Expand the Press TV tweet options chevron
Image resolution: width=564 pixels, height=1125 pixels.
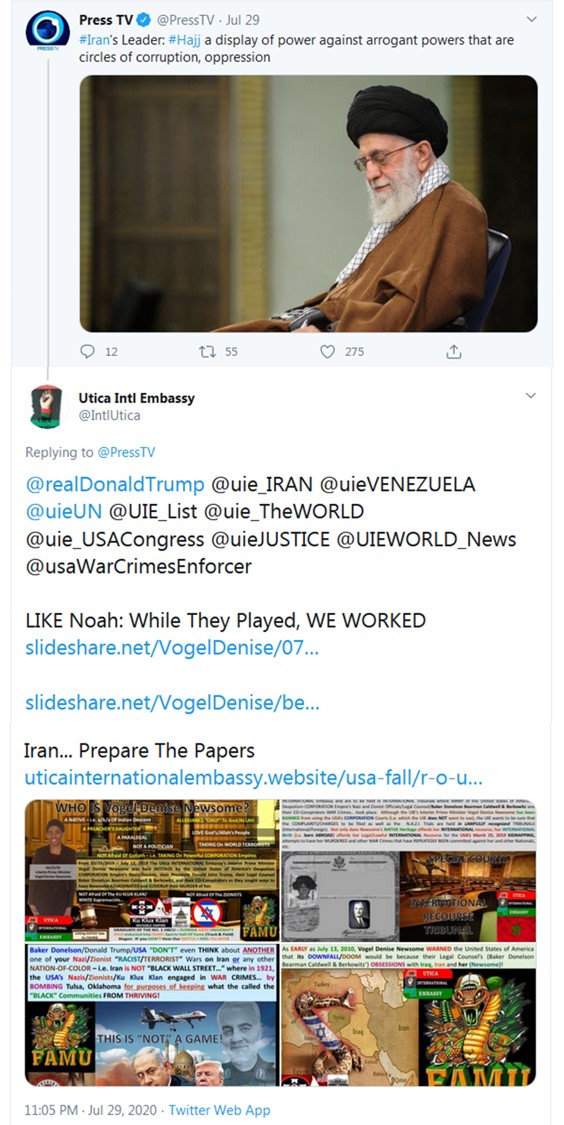coord(531,19)
